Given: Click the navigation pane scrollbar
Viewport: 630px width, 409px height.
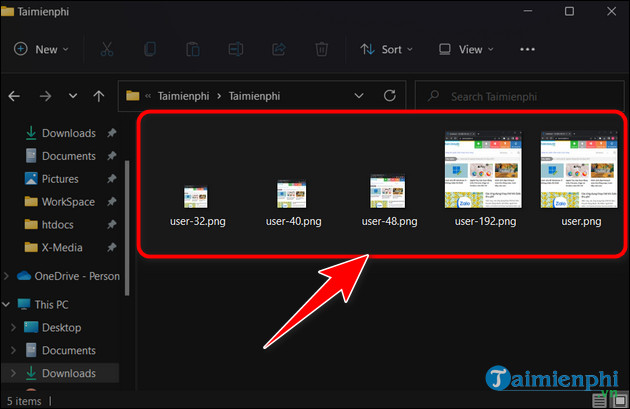Looking at the screenshot, I should coord(127,228).
